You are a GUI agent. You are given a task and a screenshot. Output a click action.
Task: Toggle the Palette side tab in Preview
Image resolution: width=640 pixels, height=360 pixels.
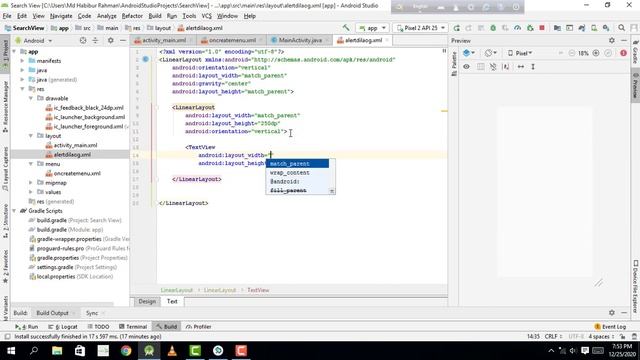click(454, 64)
